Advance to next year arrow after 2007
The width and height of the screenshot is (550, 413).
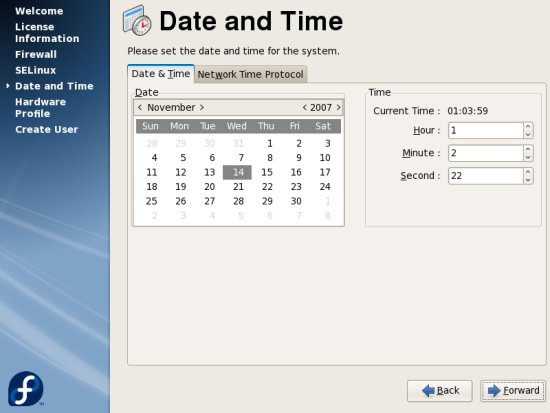coord(338,107)
